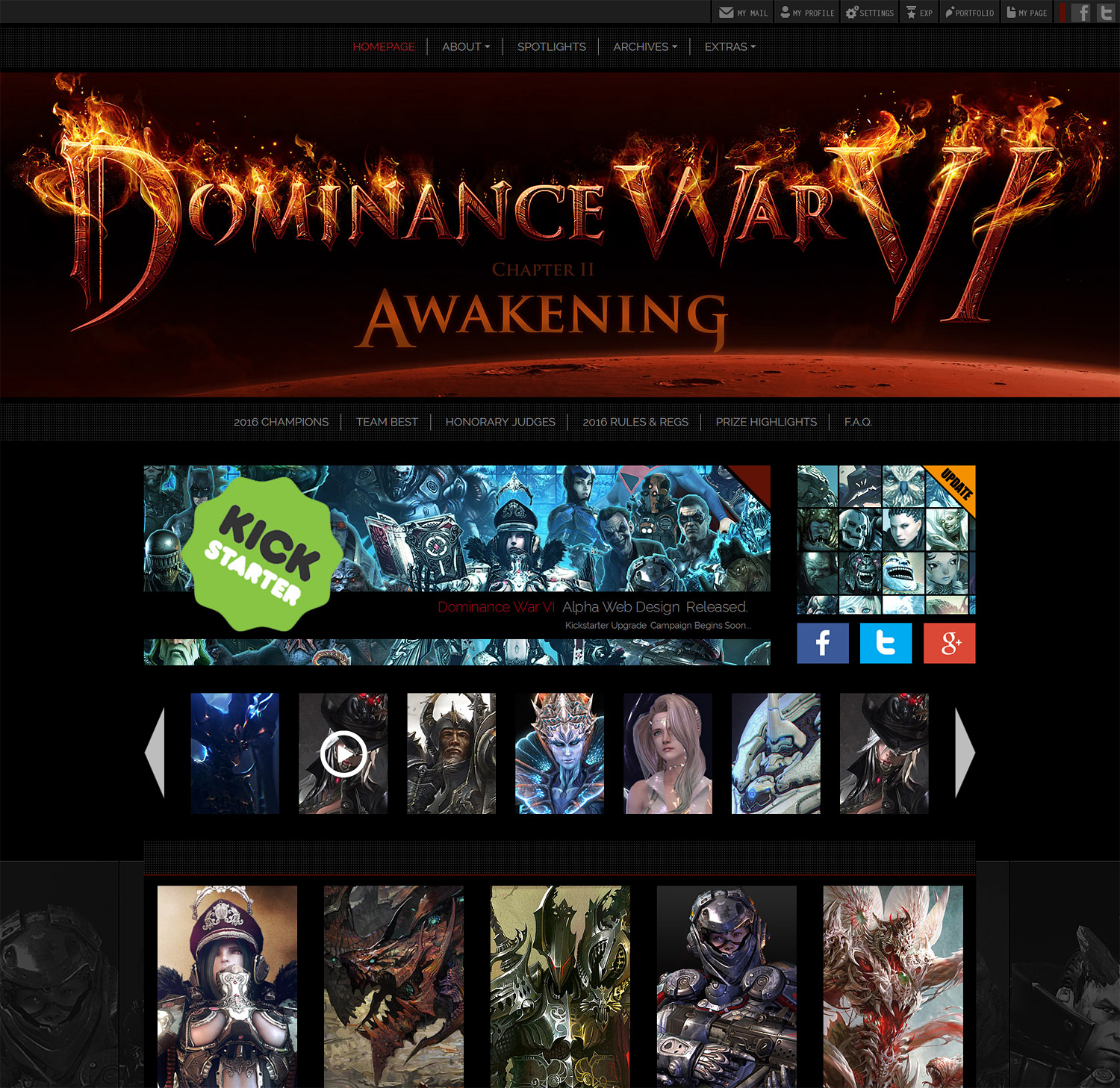Open My Mail from top bar
Image resolution: width=1120 pixels, height=1088 pixels.
click(x=743, y=13)
